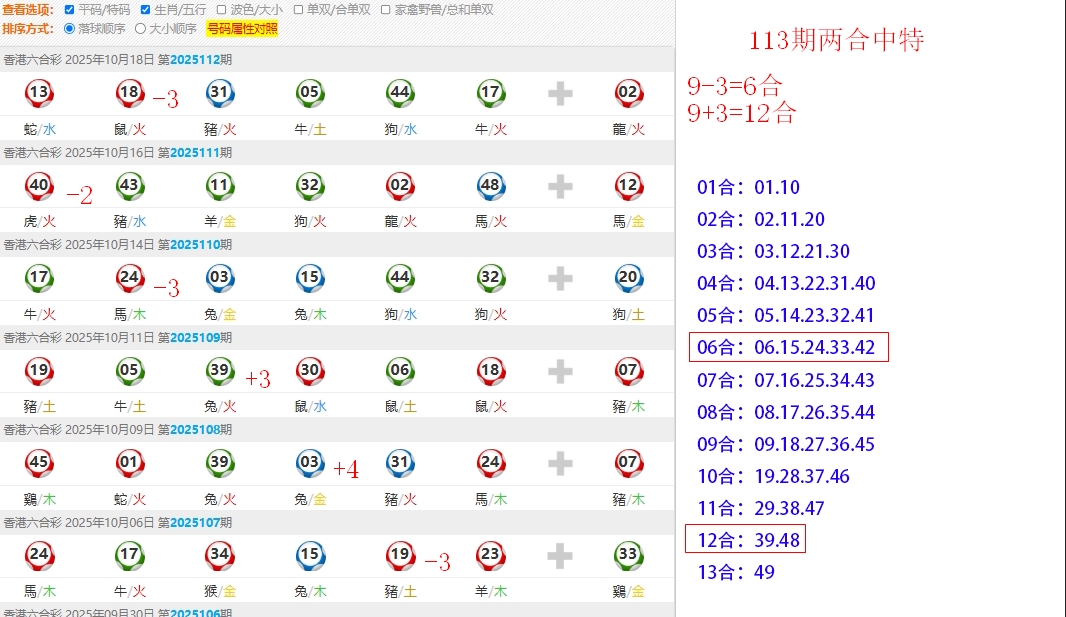1066x617 pixels.
Task: Click the yellow 号码属性对照 link
Action: pyautogui.click(x=242, y=29)
